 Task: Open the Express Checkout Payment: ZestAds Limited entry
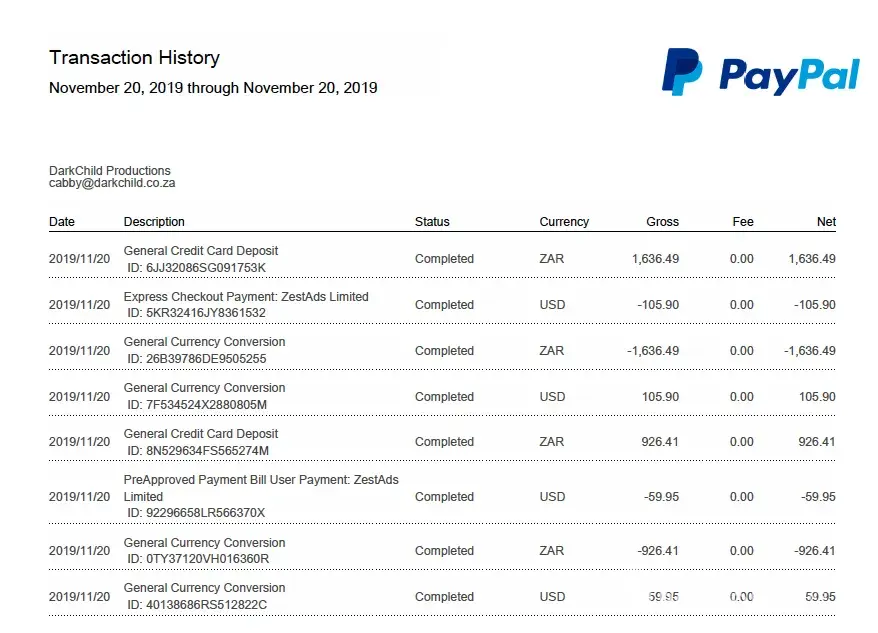tap(246, 297)
